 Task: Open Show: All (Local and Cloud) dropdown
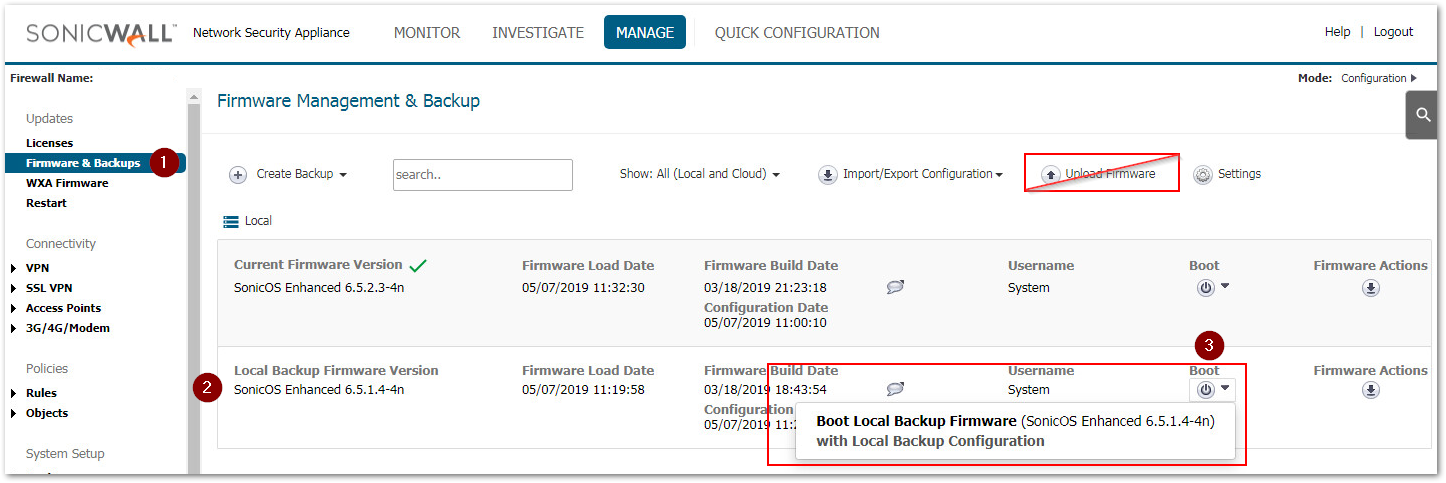coord(700,174)
